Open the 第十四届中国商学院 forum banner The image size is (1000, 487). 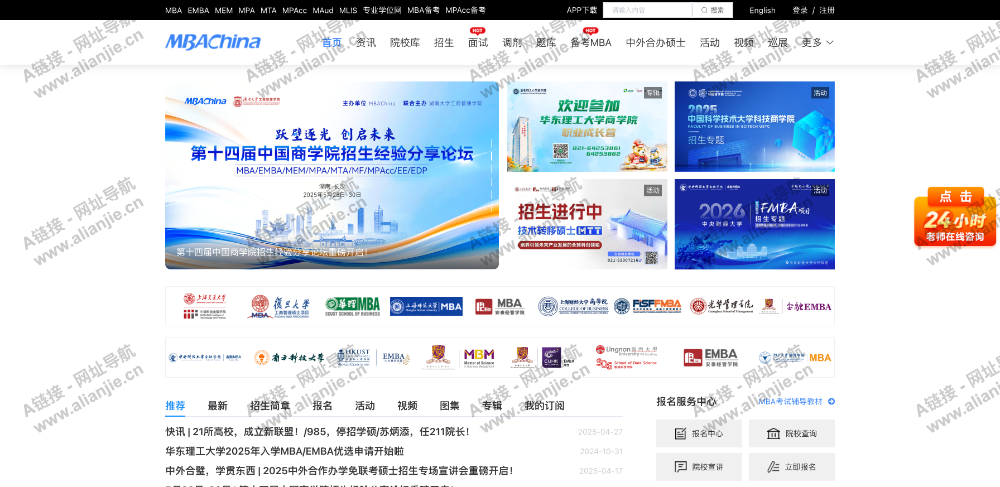tap(331, 175)
